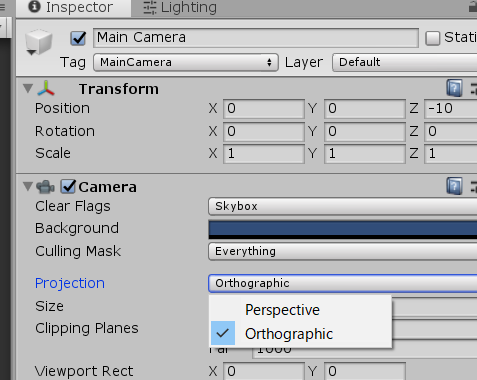Edit the Position Z field showing -10
477x380 pixels.
[x=451, y=109]
